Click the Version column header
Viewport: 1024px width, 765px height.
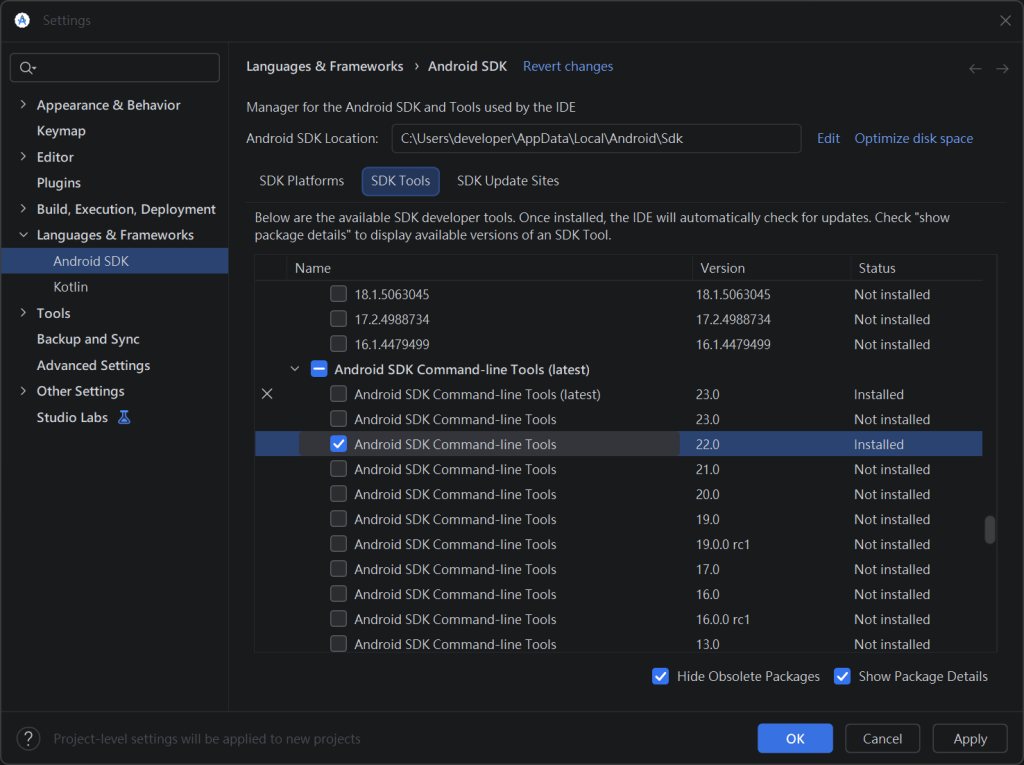[x=771, y=268]
